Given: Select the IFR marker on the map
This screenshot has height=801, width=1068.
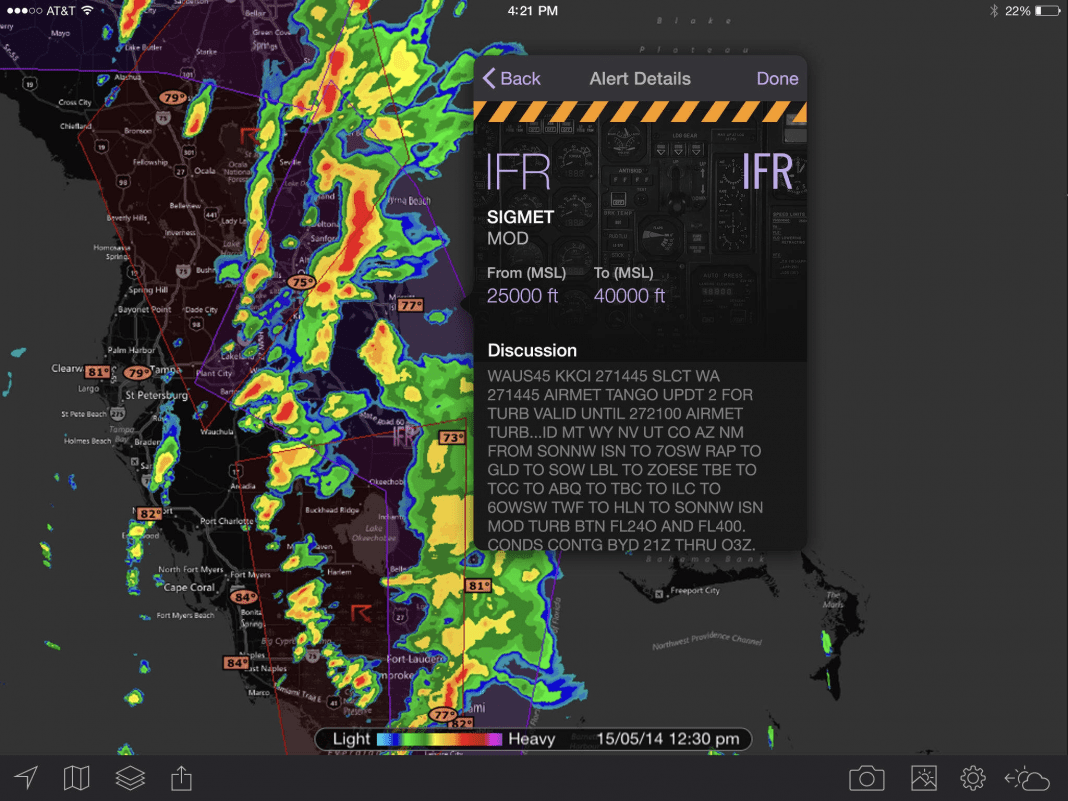Looking at the screenshot, I should [401, 437].
